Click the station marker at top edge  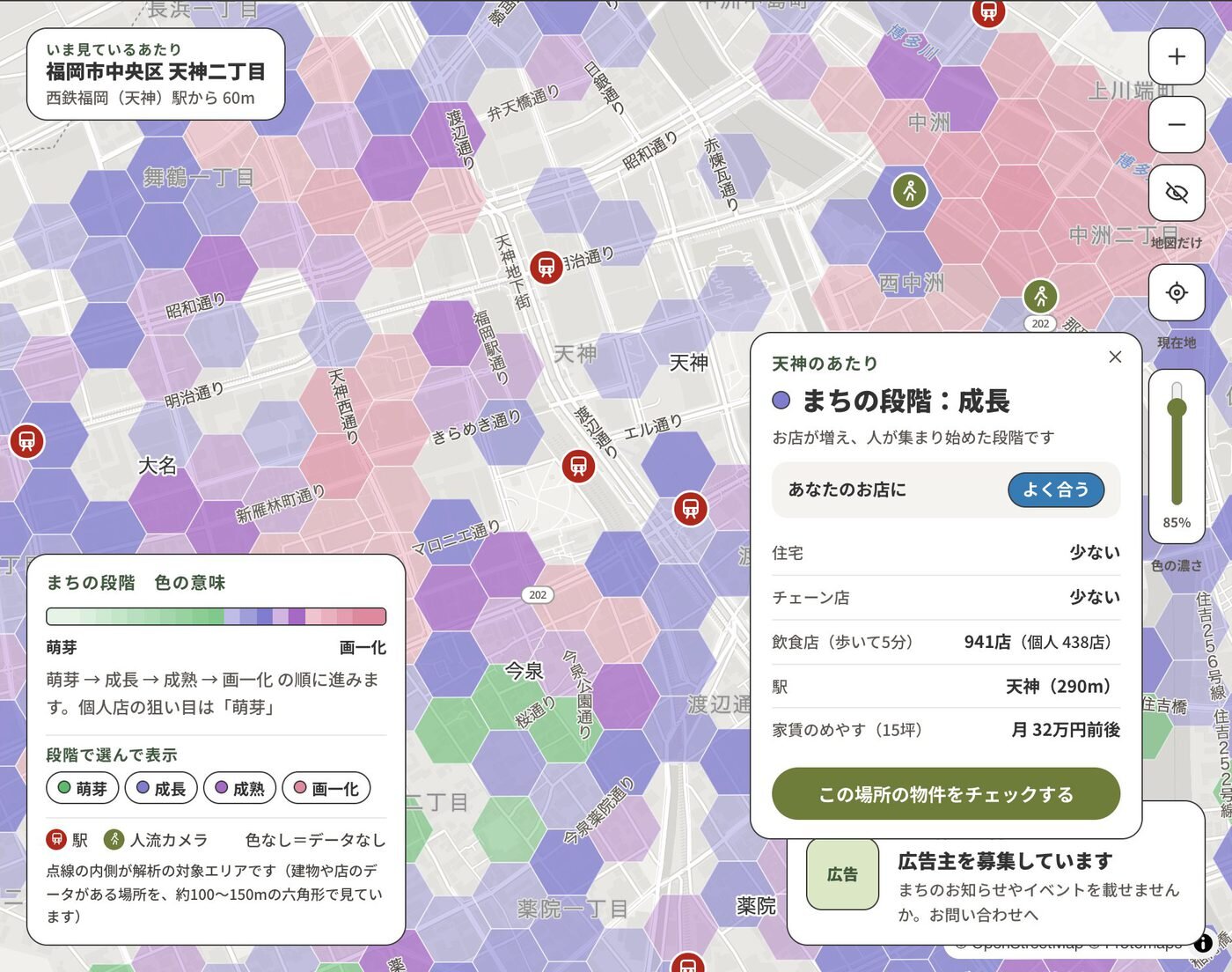pyautogui.click(x=988, y=11)
